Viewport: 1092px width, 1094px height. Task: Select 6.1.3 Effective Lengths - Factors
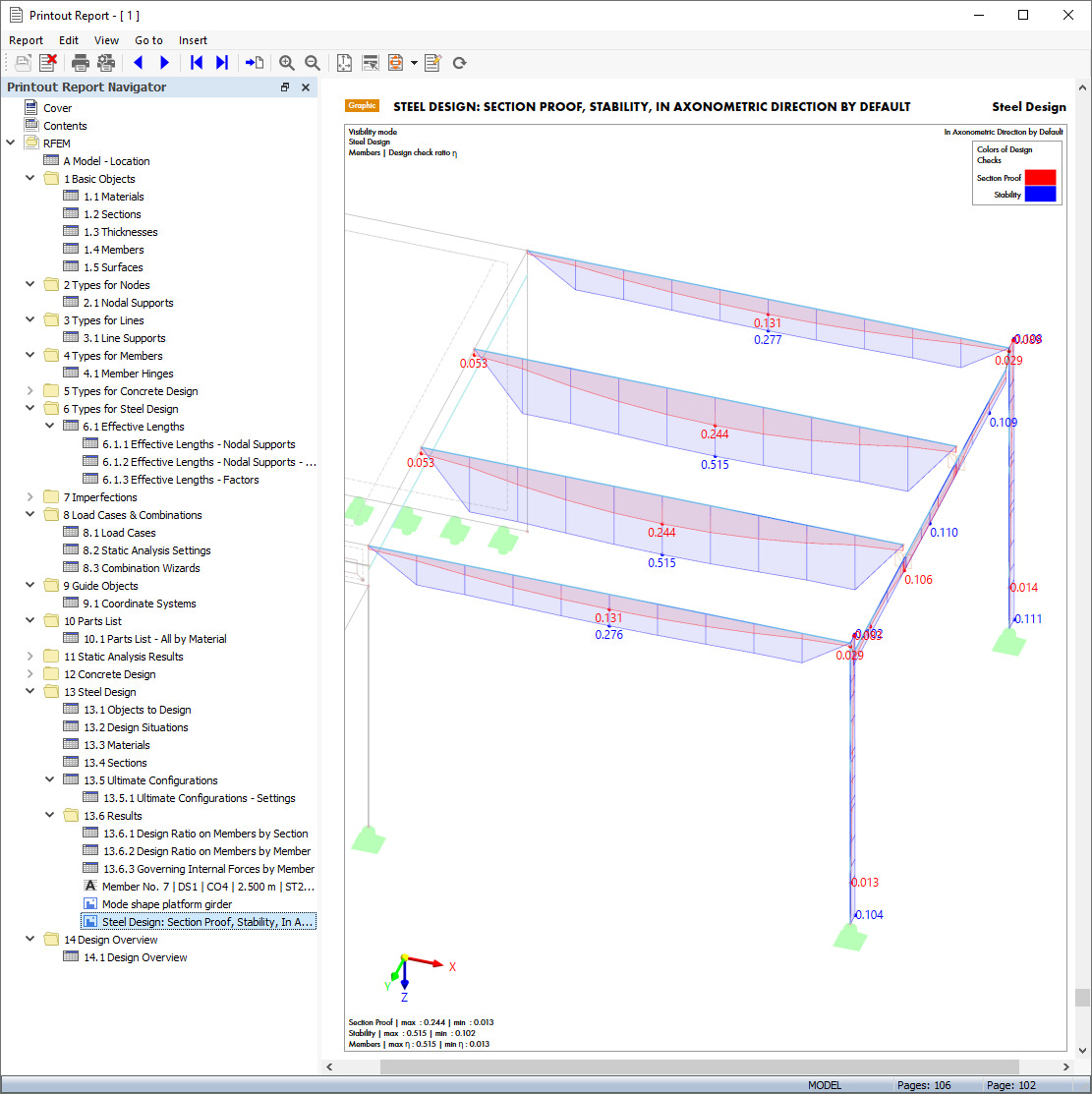pos(181,480)
